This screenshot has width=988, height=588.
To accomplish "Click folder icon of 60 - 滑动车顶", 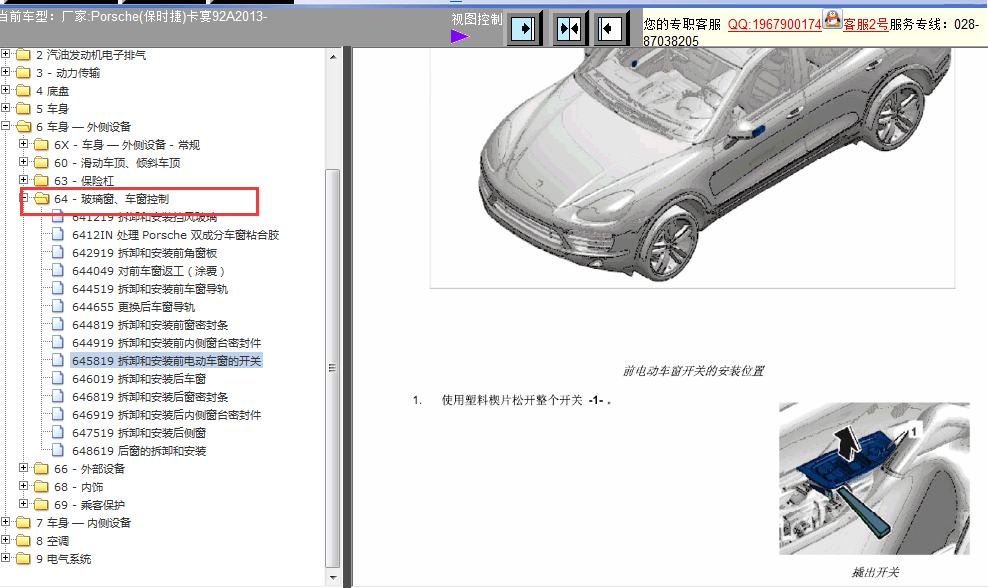I will click(x=42, y=163).
